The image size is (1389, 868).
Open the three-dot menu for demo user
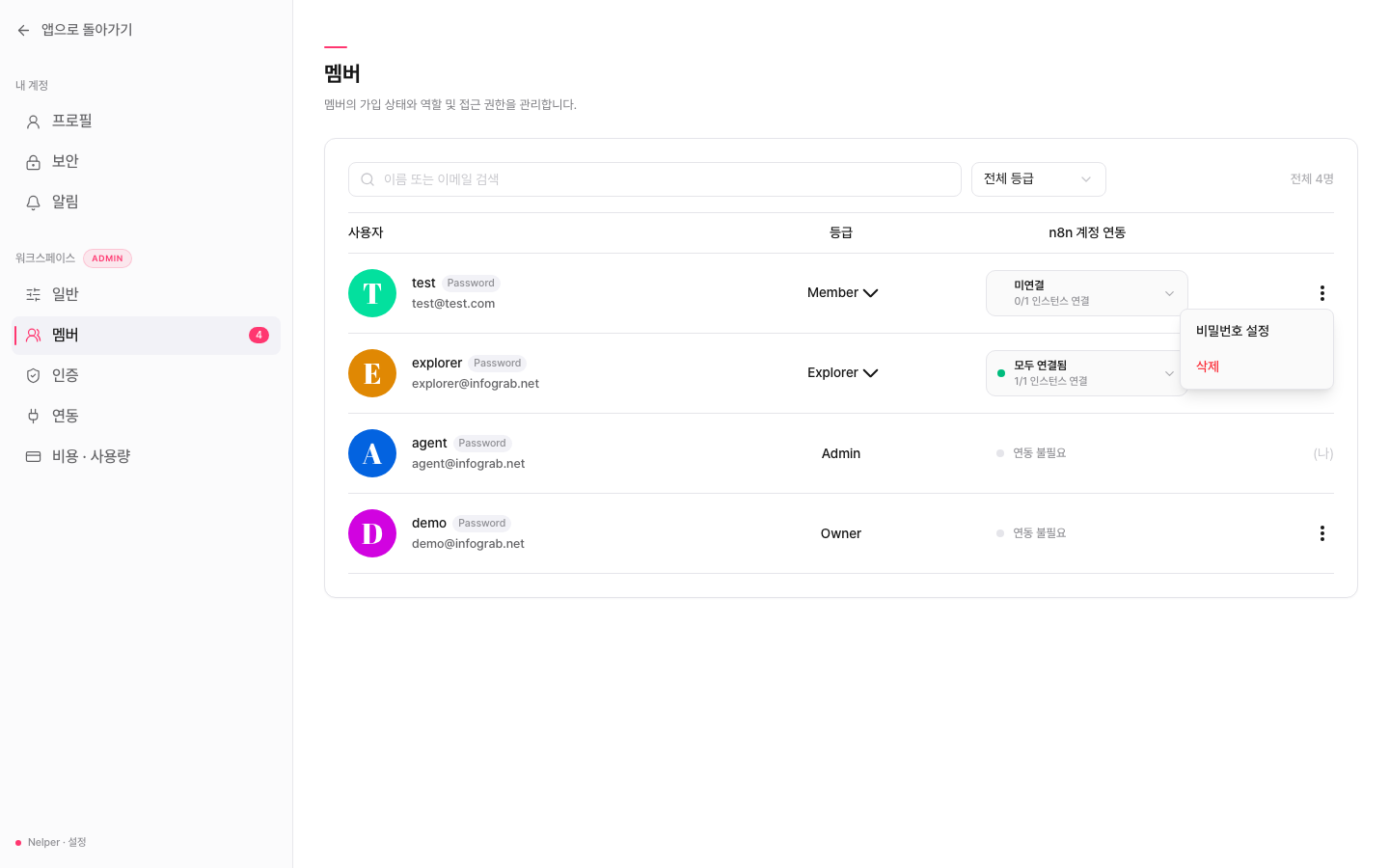point(1321,533)
